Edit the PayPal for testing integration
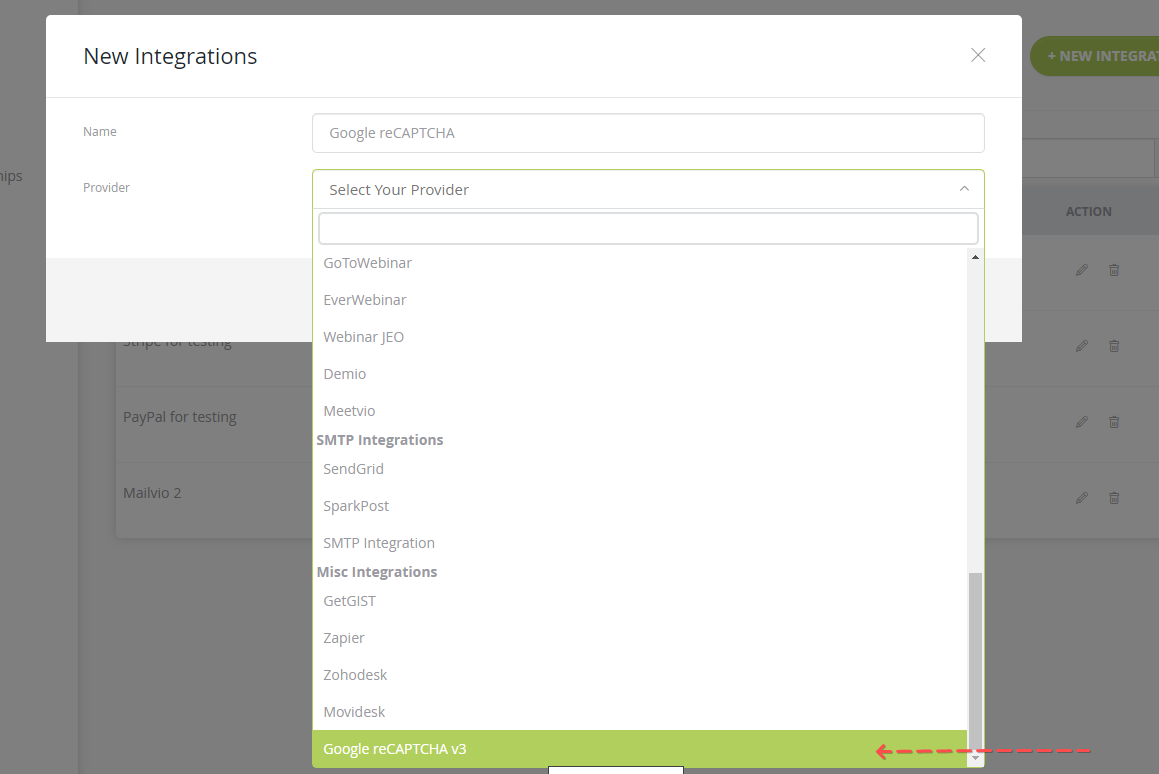 point(1082,422)
